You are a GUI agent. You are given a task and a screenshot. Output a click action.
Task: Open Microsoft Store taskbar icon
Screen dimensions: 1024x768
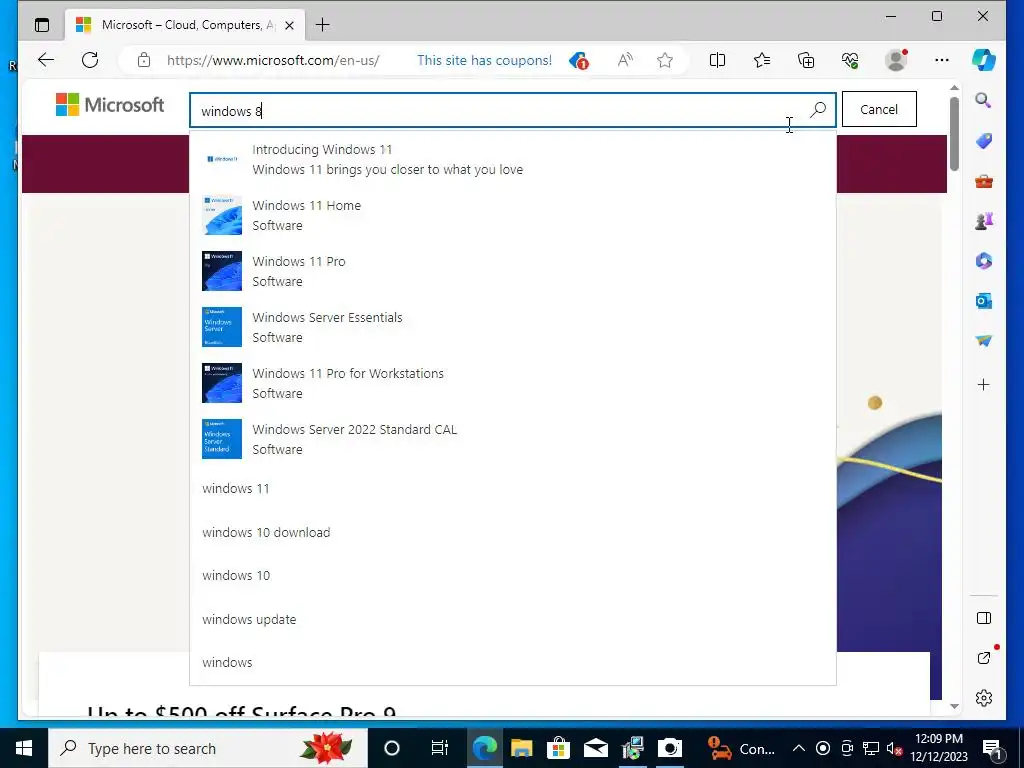pos(558,748)
